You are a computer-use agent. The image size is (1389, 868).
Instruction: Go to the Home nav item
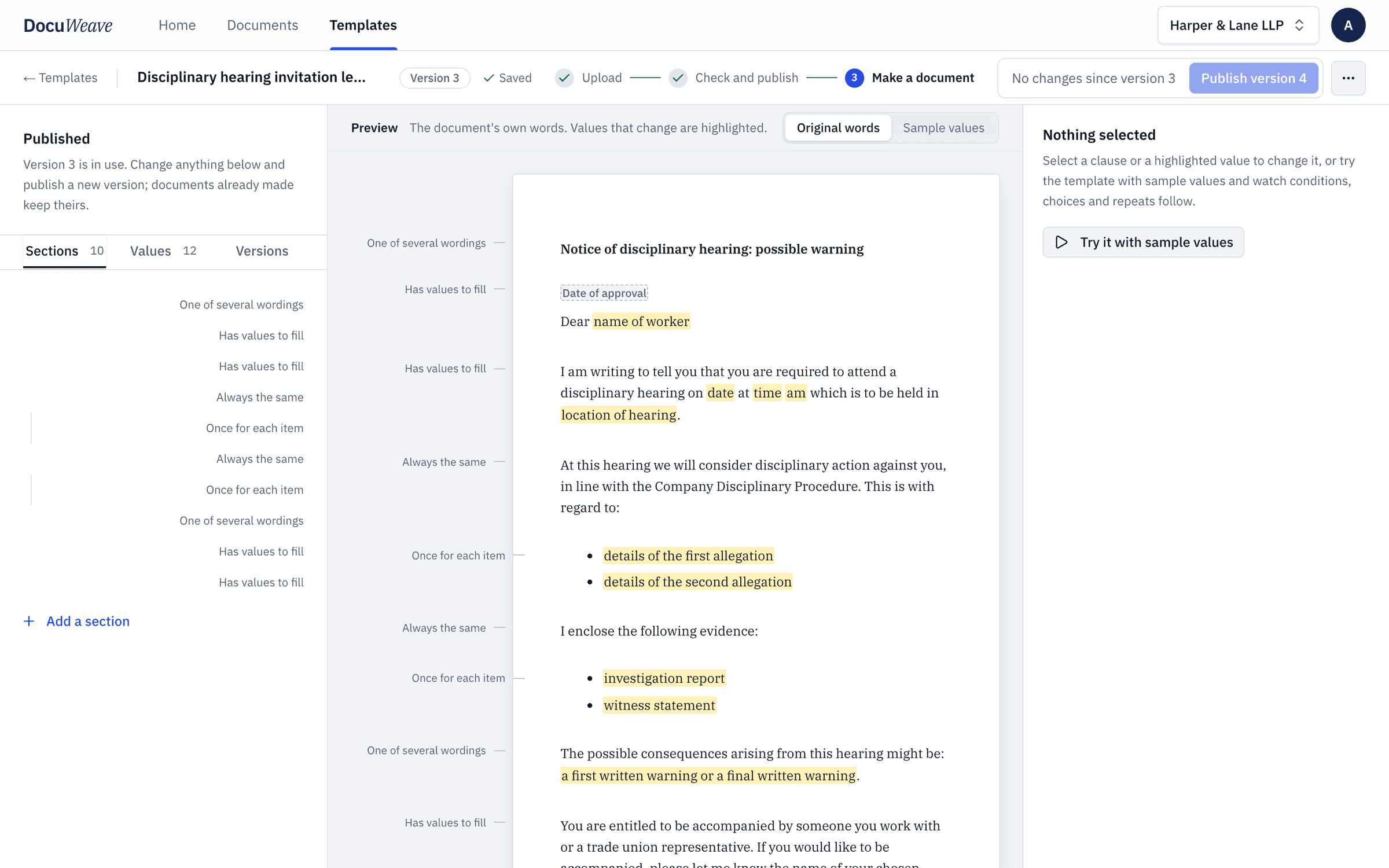(x=177, y=25)
